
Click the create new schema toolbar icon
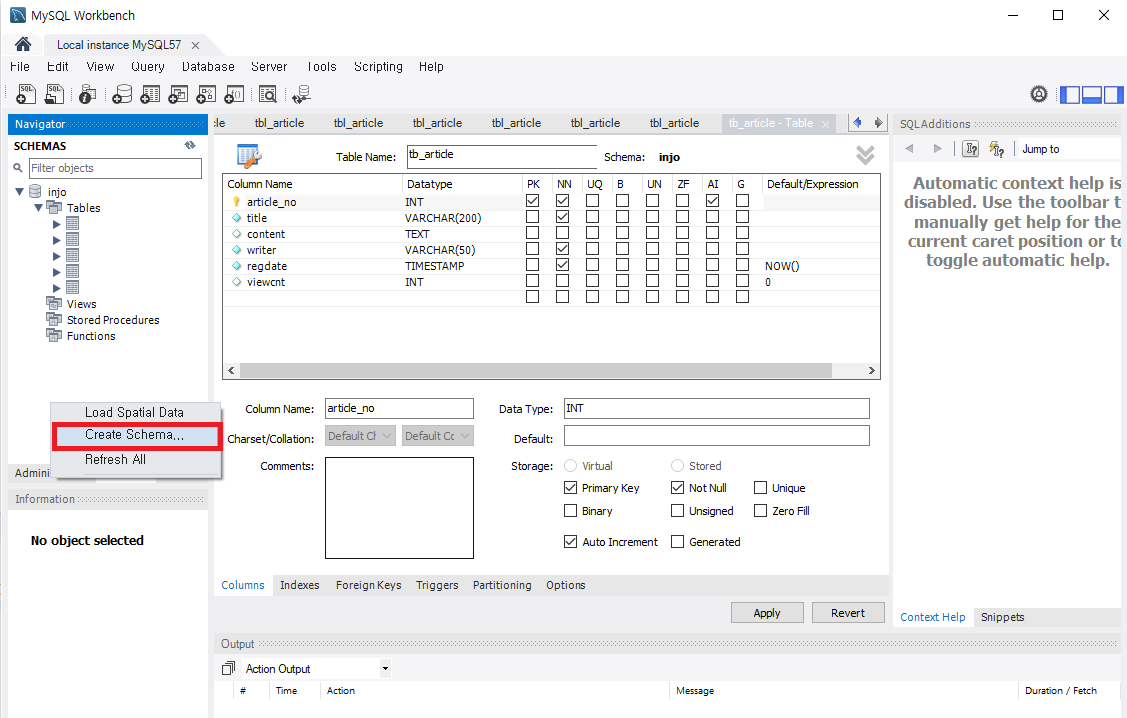click(x=122, y=94)
